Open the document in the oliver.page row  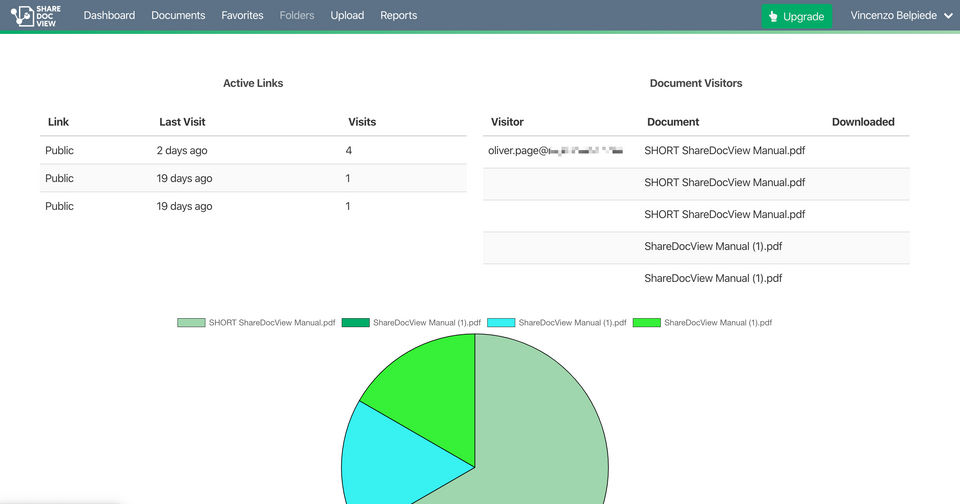tap(724, 150)
